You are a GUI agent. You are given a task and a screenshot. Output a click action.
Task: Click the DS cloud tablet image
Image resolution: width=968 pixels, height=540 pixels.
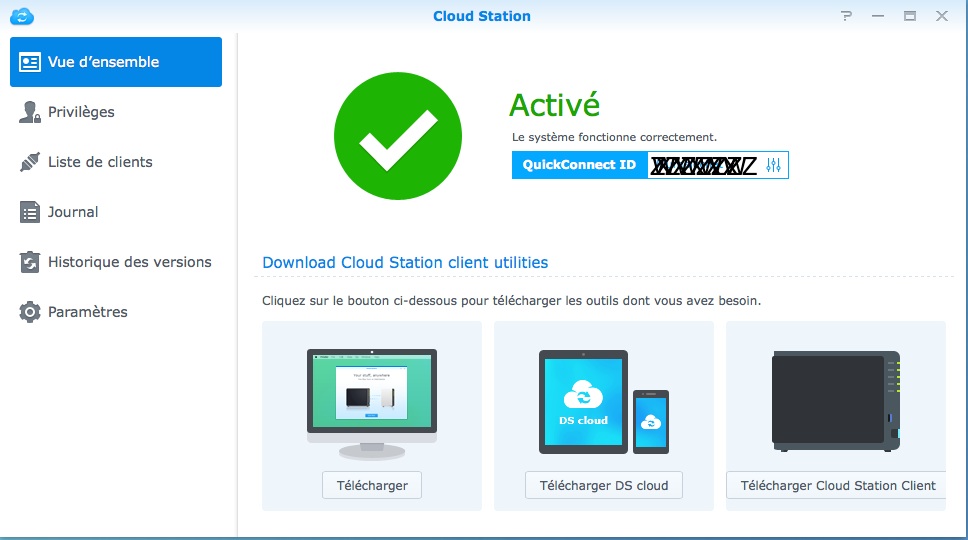pyautogui.click(x=583, y=402)
